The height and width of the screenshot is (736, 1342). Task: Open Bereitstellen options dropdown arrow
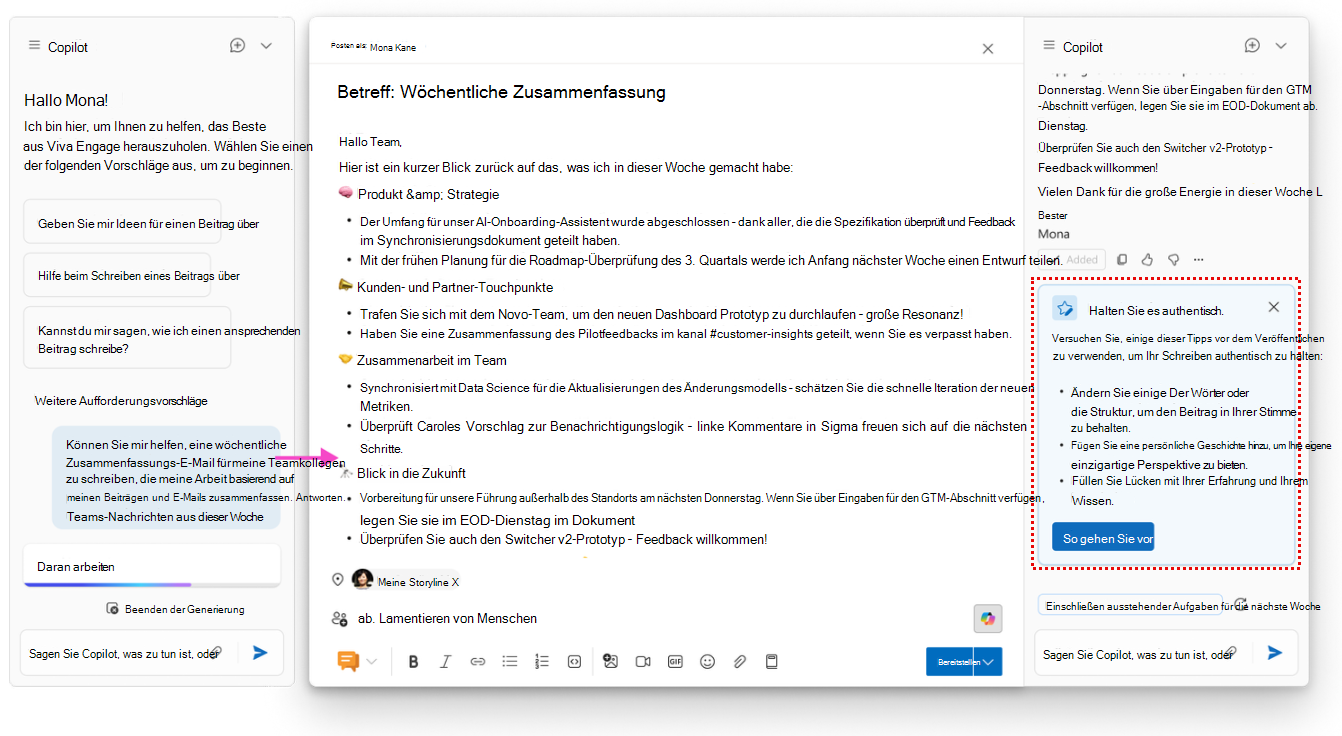click(988, 662)
